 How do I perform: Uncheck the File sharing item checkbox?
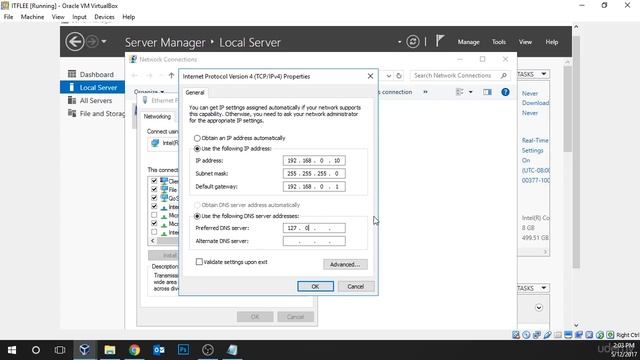(x=154, y=189)
